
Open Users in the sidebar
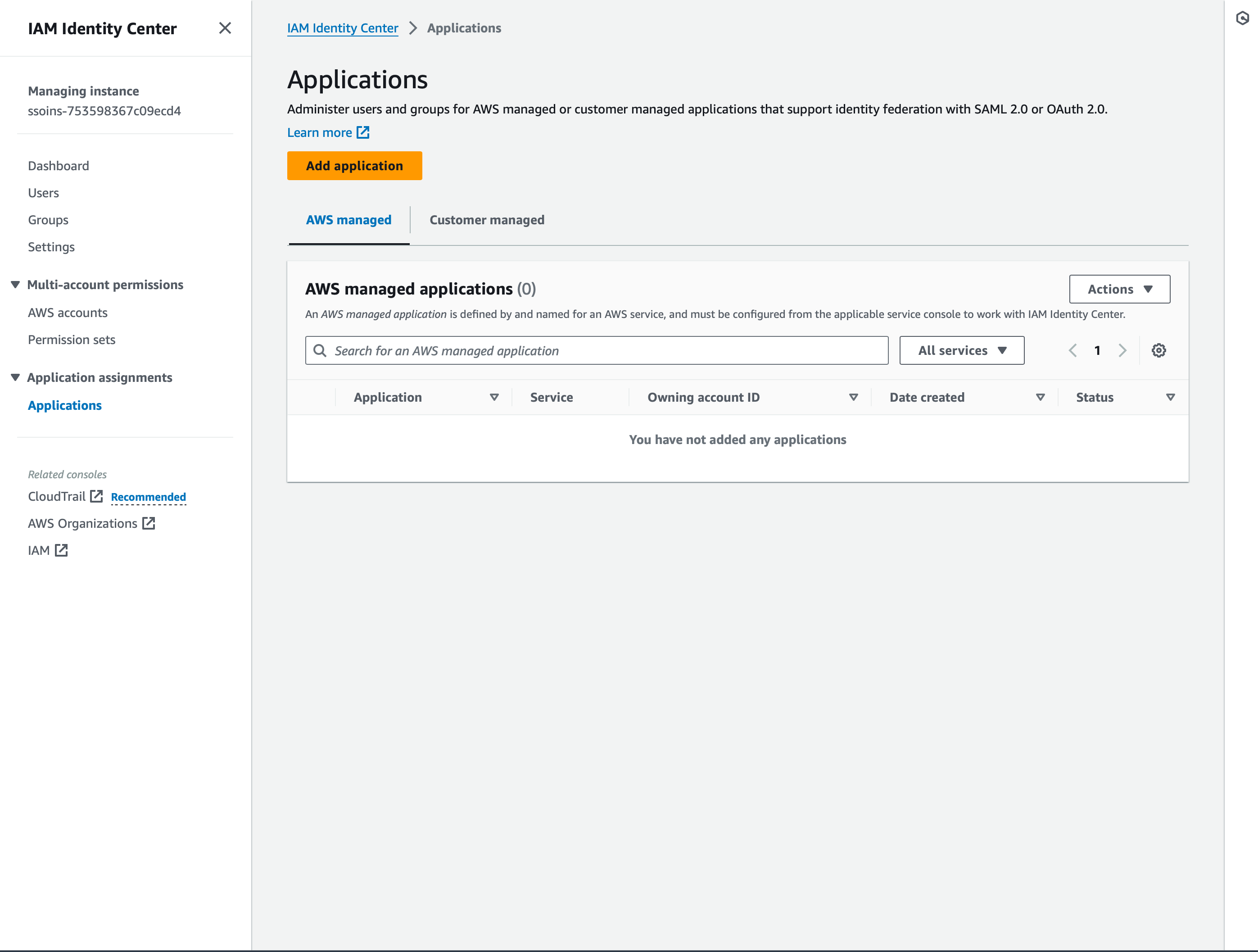click(43, 193)
